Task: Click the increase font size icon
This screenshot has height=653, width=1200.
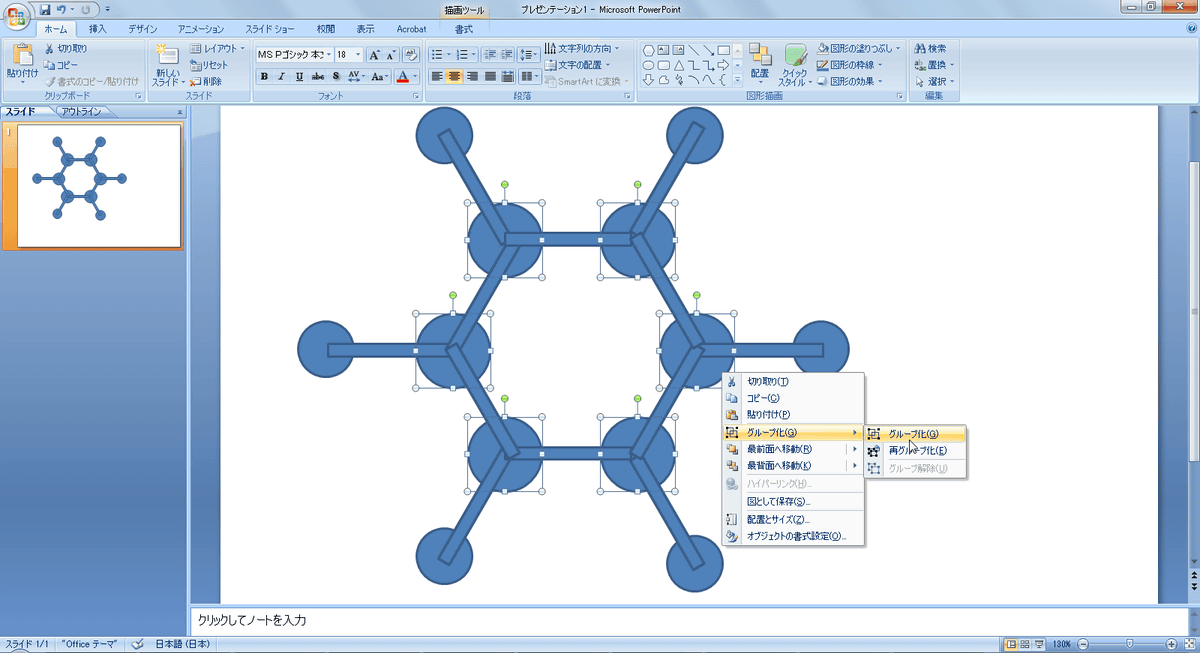Action: [x=374, y=55]
